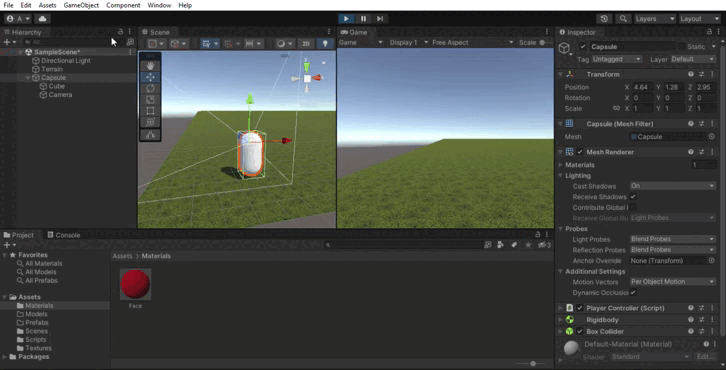This screenshot has width=726, height=370.
Task: Open the Motion Vectors dropdown
Action: 673,282
